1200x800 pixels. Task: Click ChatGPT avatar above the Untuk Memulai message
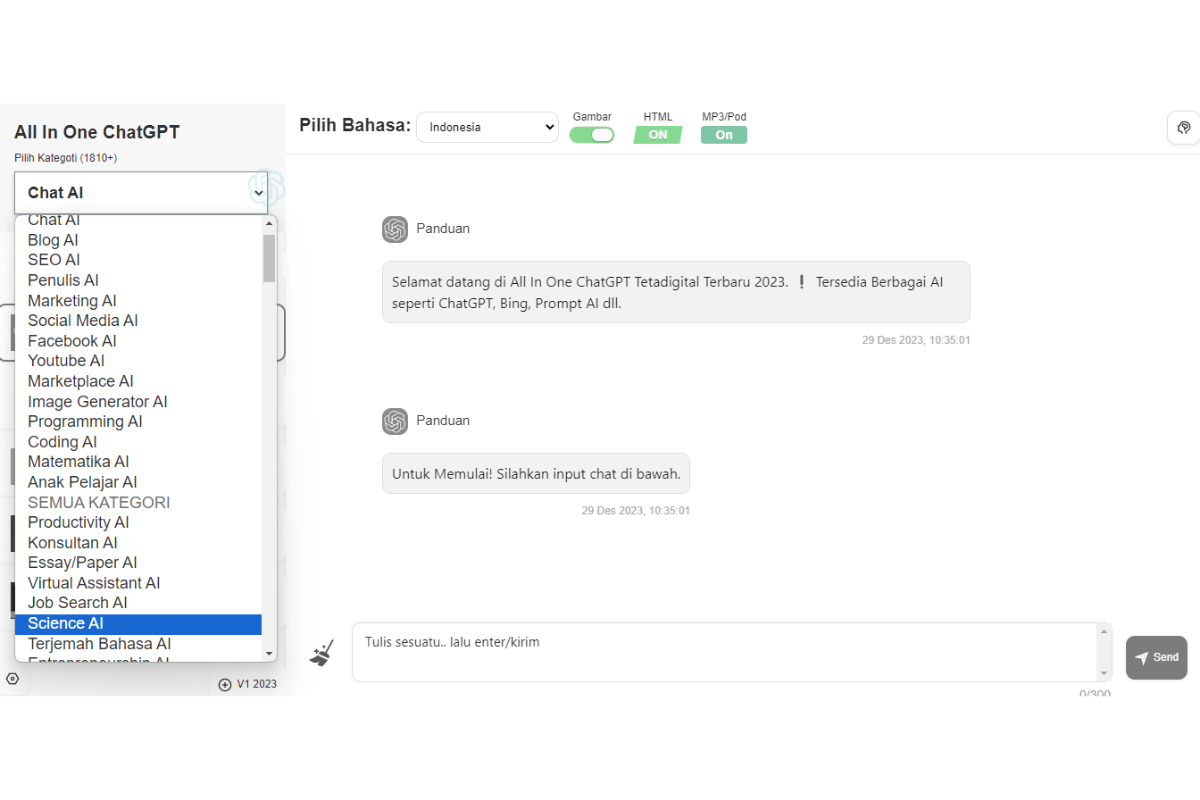tap(395, 421)
